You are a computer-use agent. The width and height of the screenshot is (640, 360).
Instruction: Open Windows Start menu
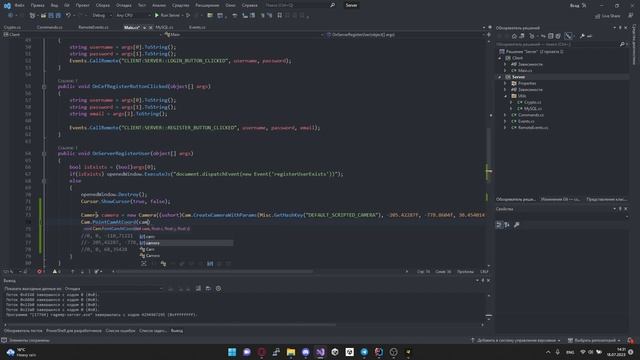(232, 352)
